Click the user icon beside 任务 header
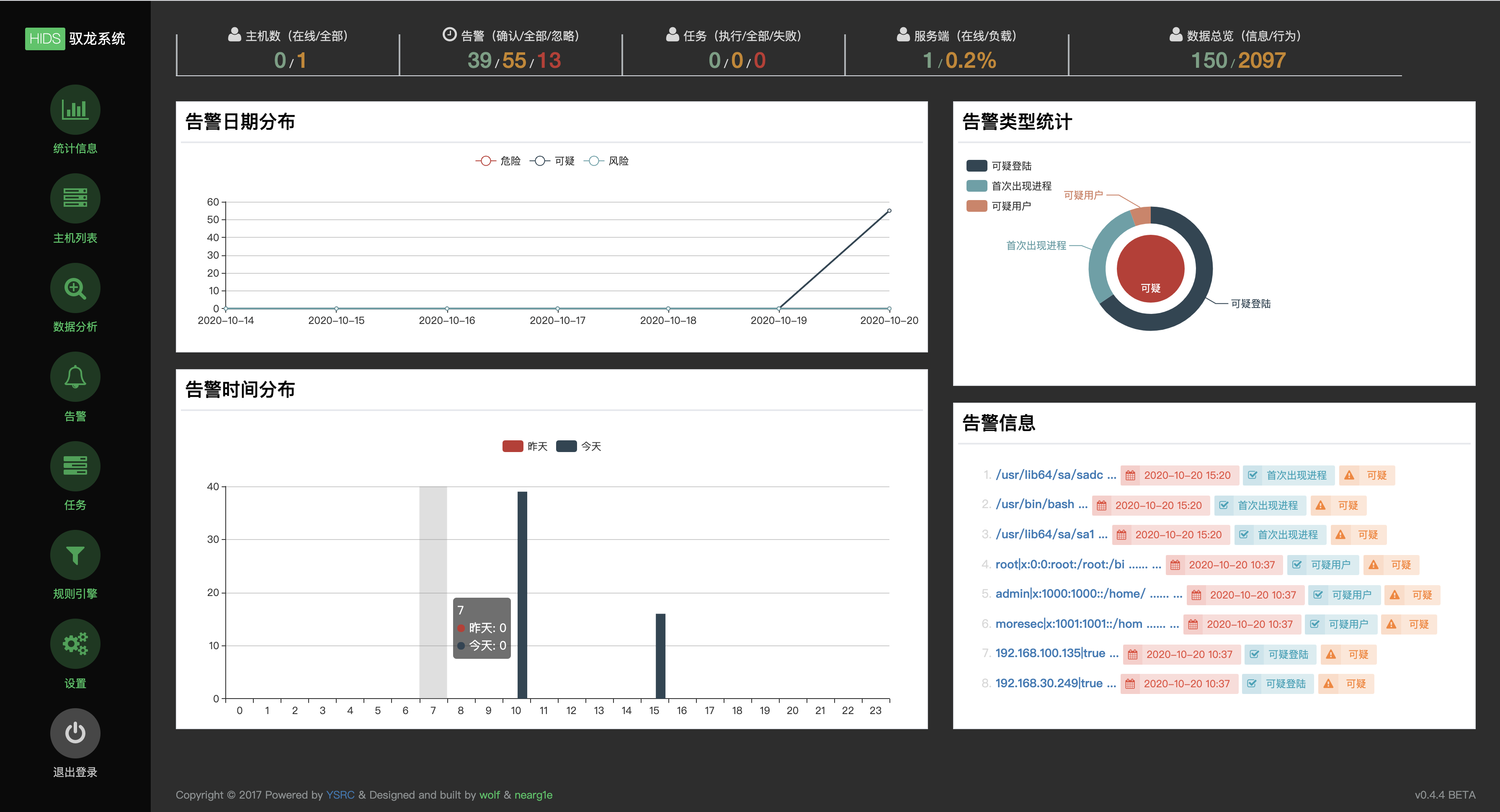 pyautogui.click(x=672, y=35)
